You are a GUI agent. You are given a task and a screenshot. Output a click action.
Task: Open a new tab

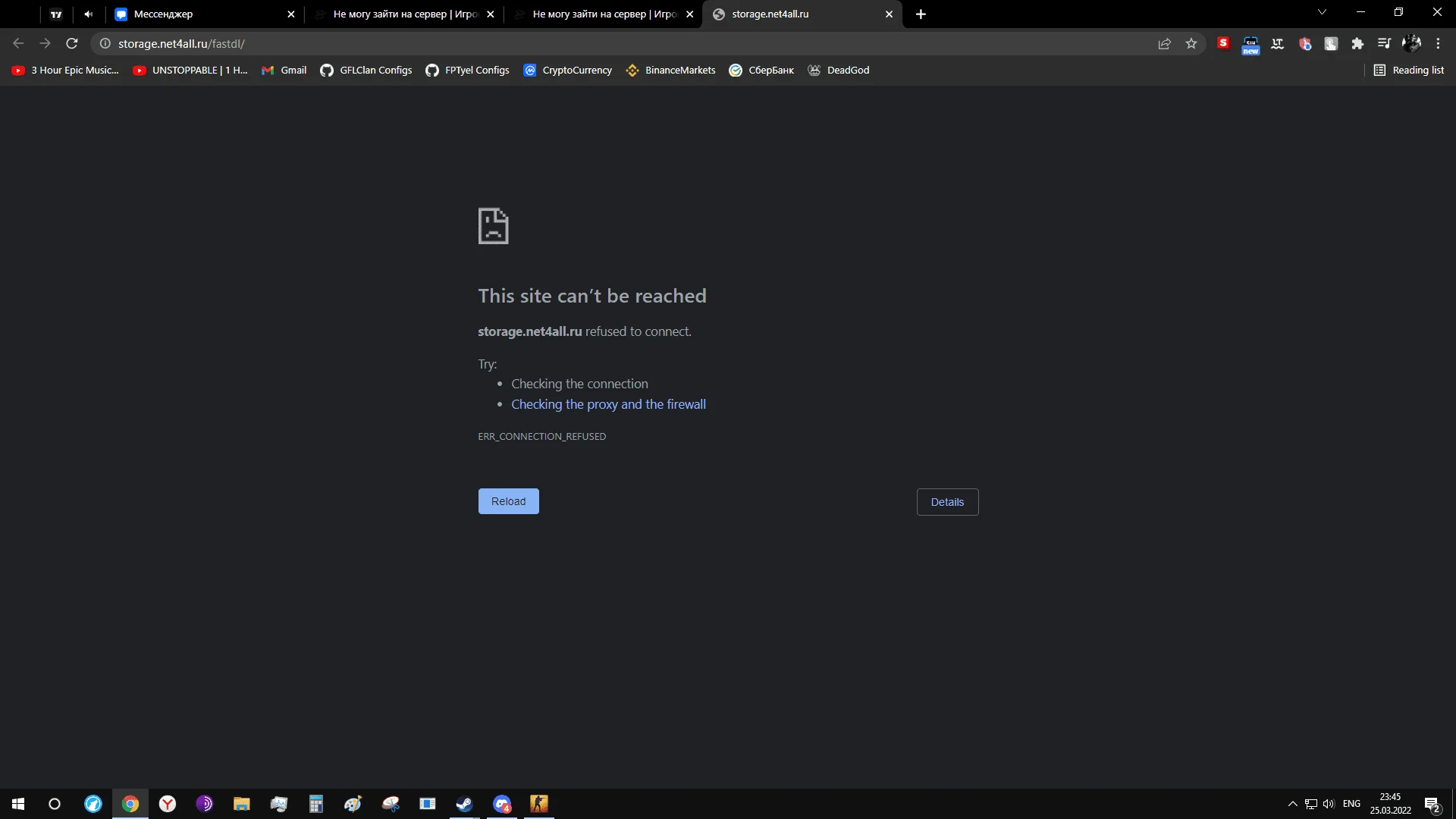click(921, 14)
